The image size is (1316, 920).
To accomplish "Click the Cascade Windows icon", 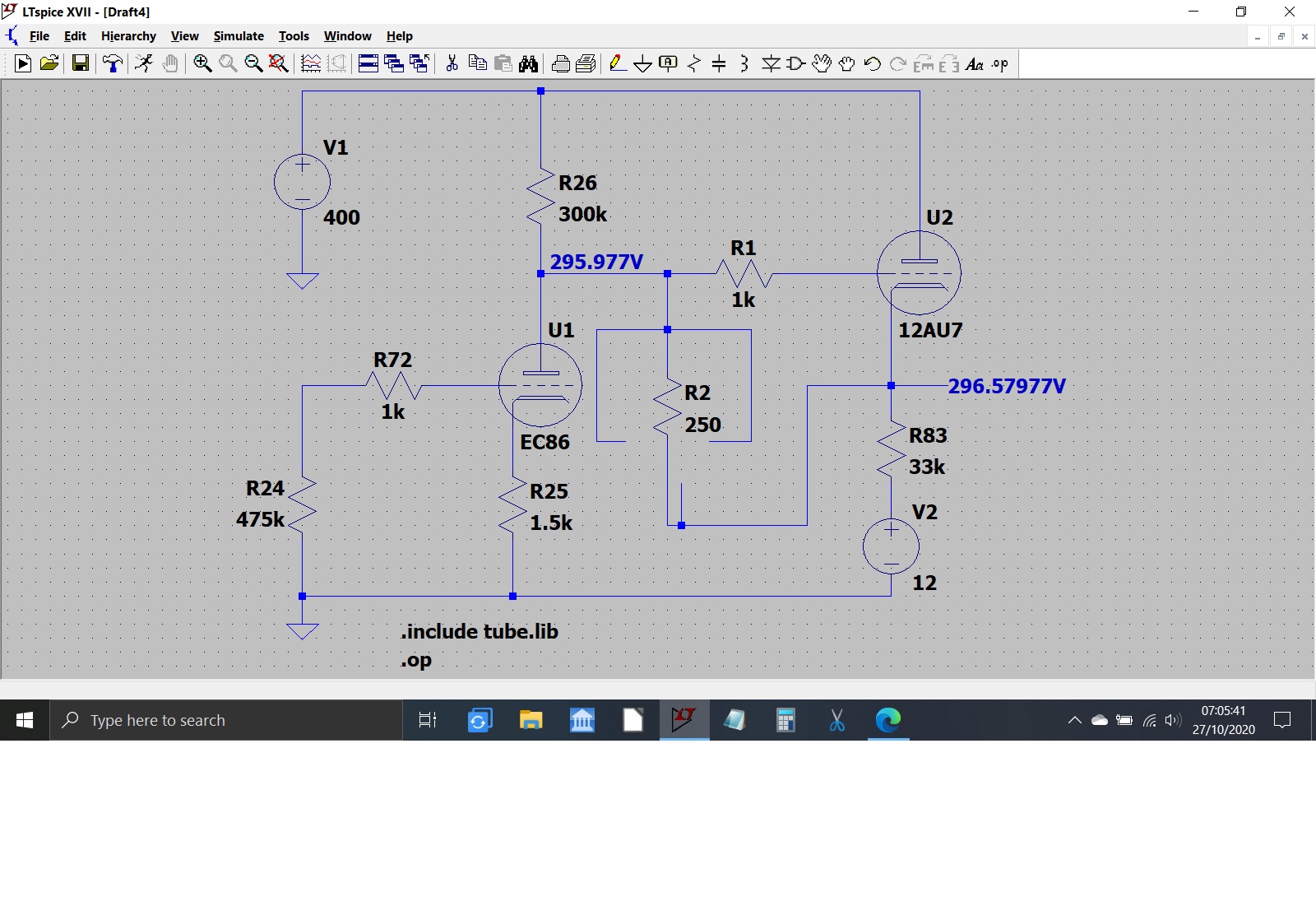I will 394,63.
